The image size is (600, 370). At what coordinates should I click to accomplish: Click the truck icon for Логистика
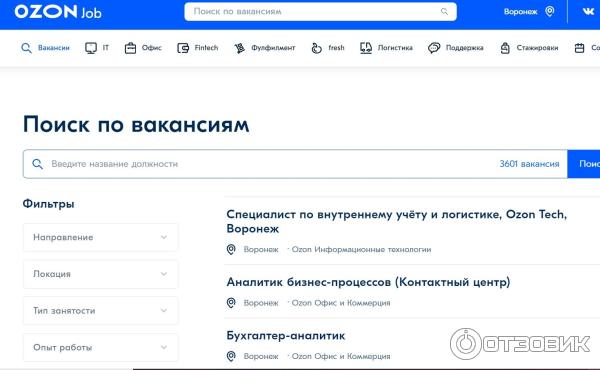coord(366,48)
